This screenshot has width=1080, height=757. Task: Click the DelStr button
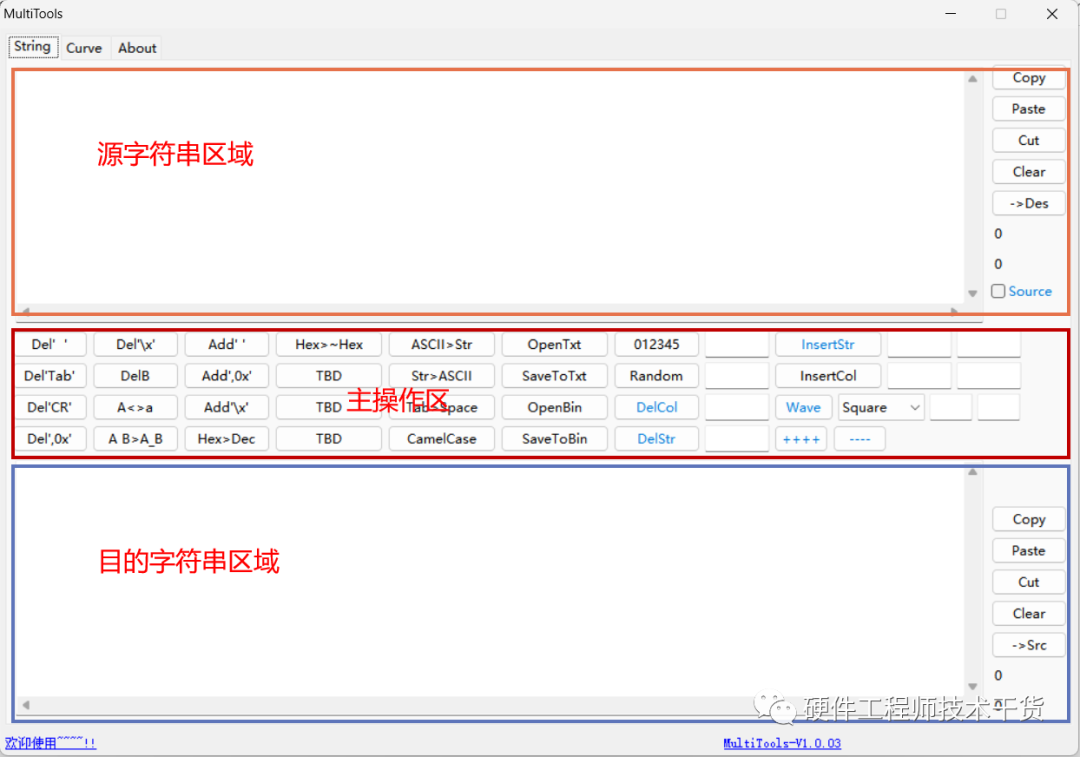[x=656, y=439]
